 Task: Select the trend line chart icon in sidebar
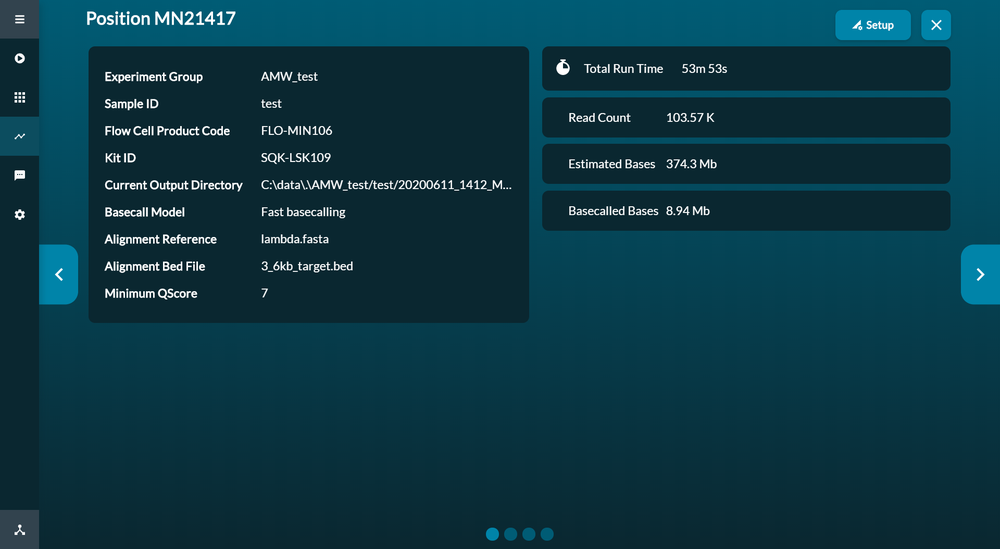coord(20,136)
